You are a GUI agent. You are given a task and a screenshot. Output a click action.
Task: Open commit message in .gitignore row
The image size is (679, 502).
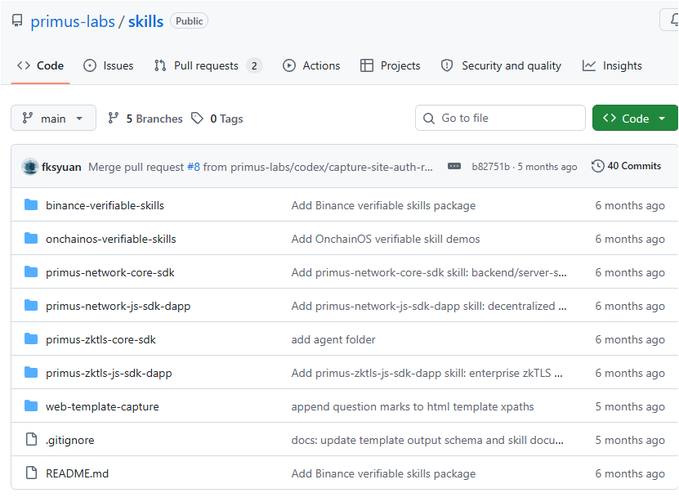(x=427, y=440)
